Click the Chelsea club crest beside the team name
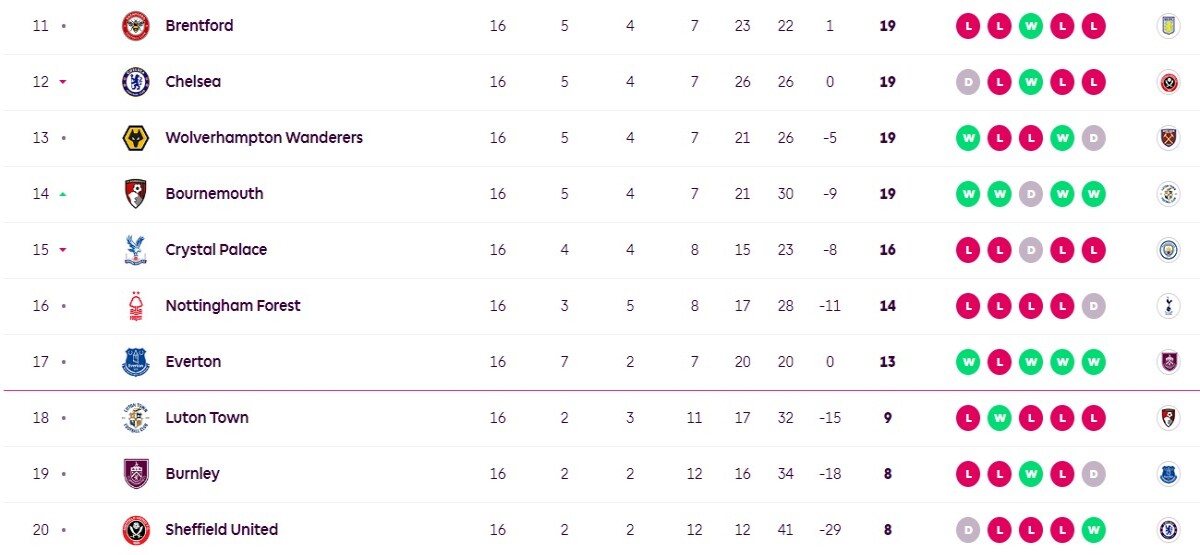Viewport: 1200px width, 555px height. click(135, 82)
